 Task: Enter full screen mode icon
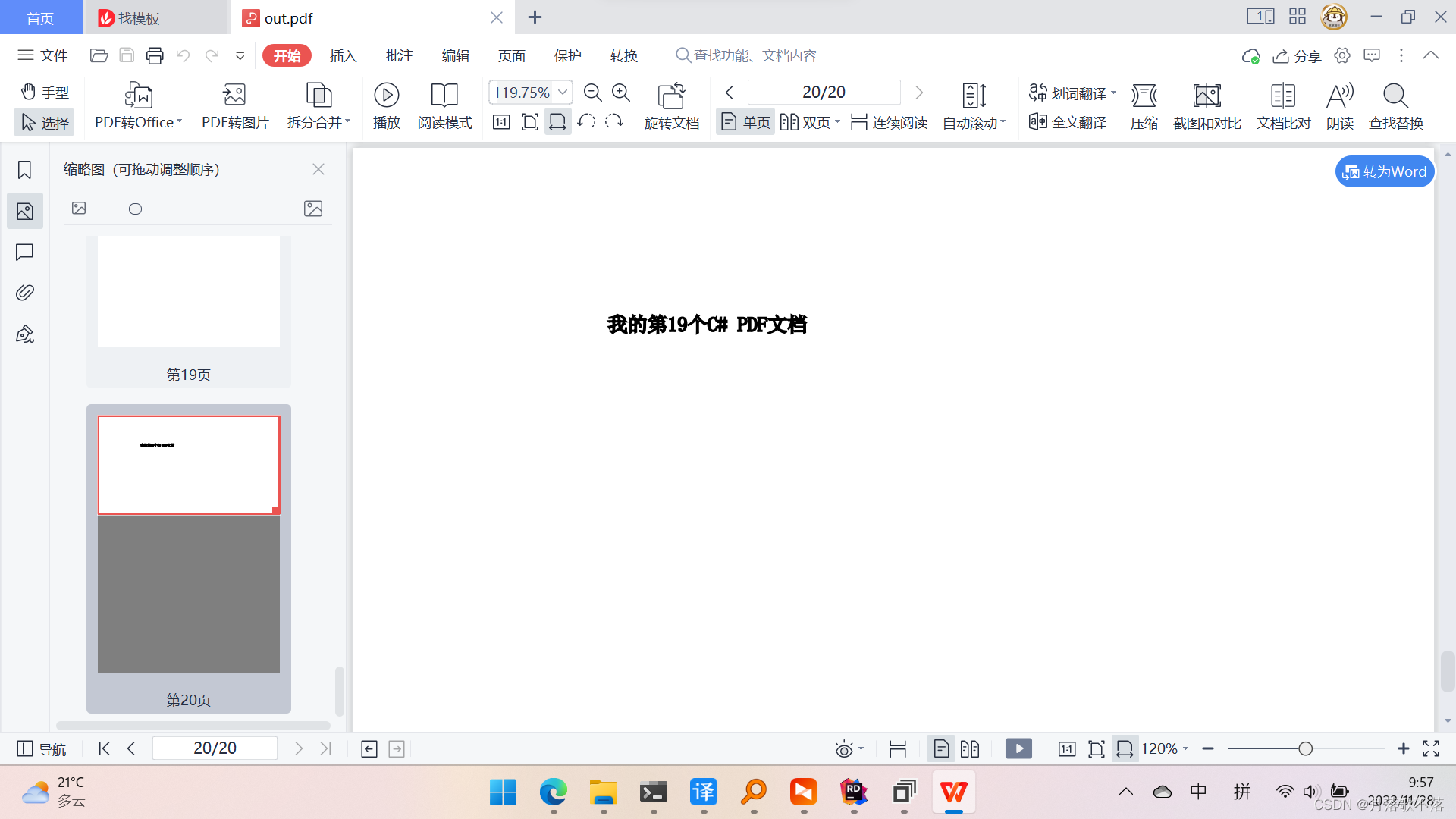1430,748
